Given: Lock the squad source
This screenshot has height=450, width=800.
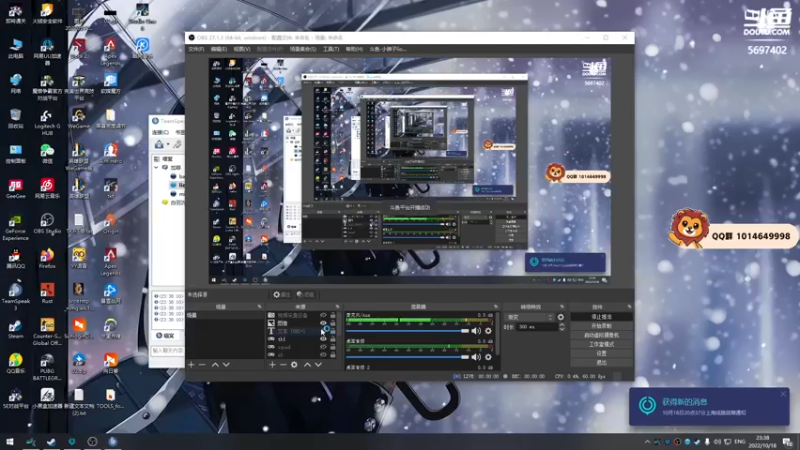Looking at the screenshot, I should pyautogui.click(x=333, y=347).
